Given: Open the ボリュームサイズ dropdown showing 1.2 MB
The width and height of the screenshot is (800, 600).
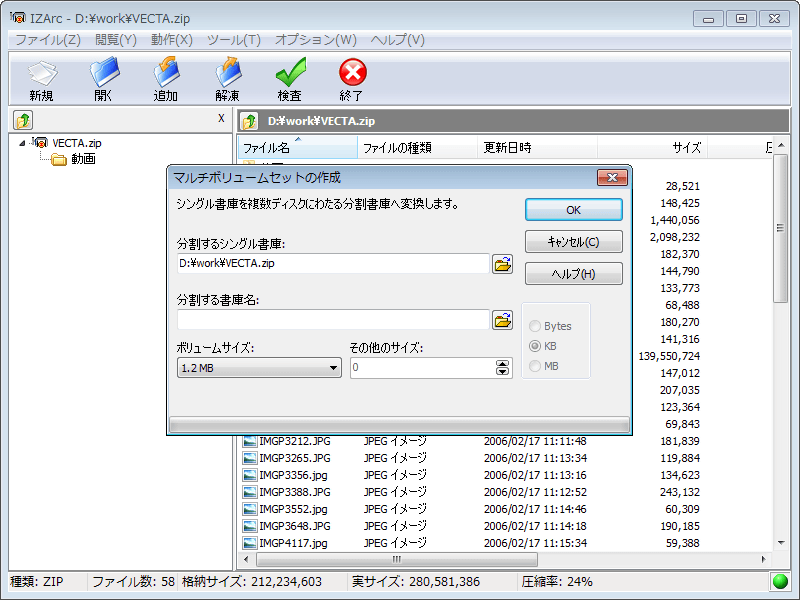Looking at the screenshot, I should click(x=259, y=367).
